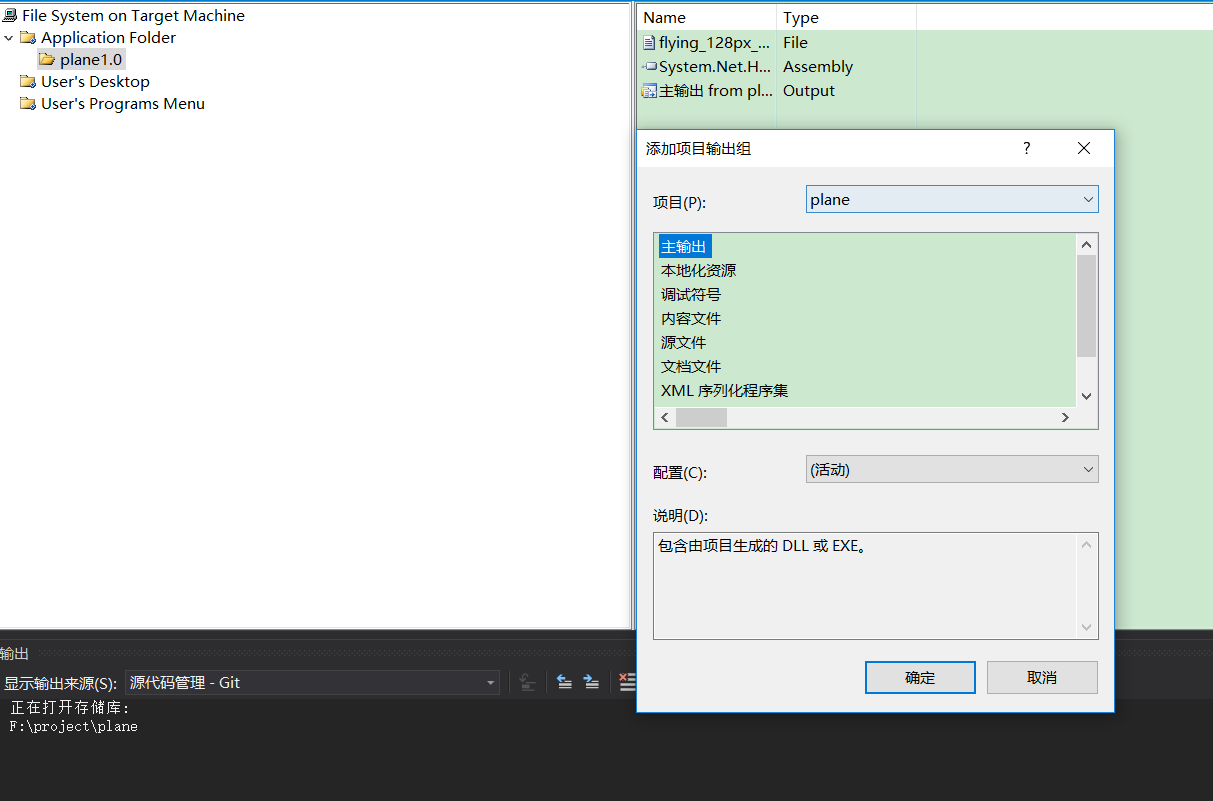Click the 取消 button
The width and height of the screenshot is (1213, 801).
click(1042, 677)
